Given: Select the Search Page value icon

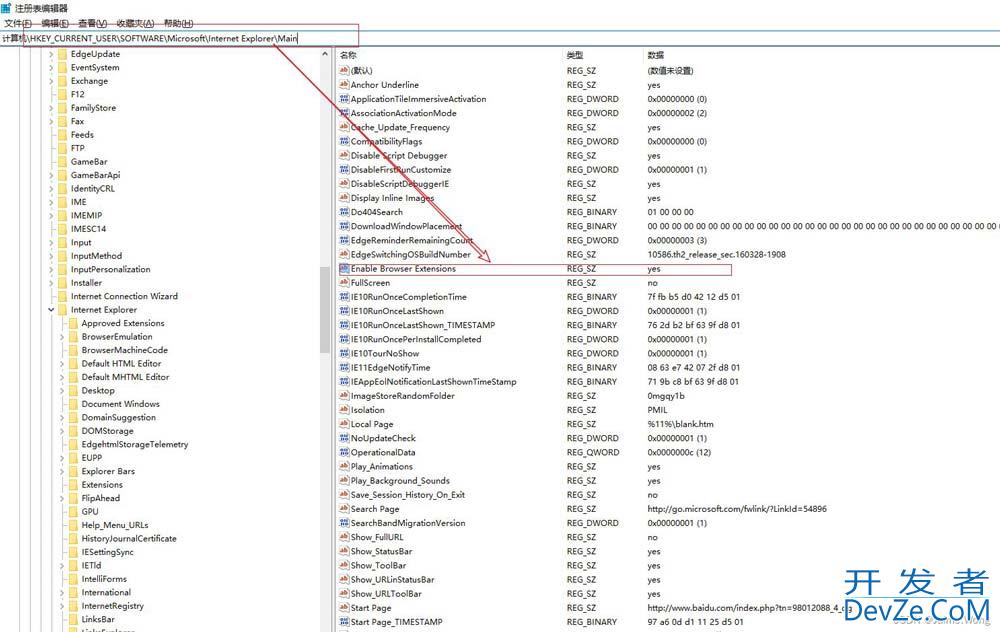Looking at the screenshot, I should [x=344, y=509].
